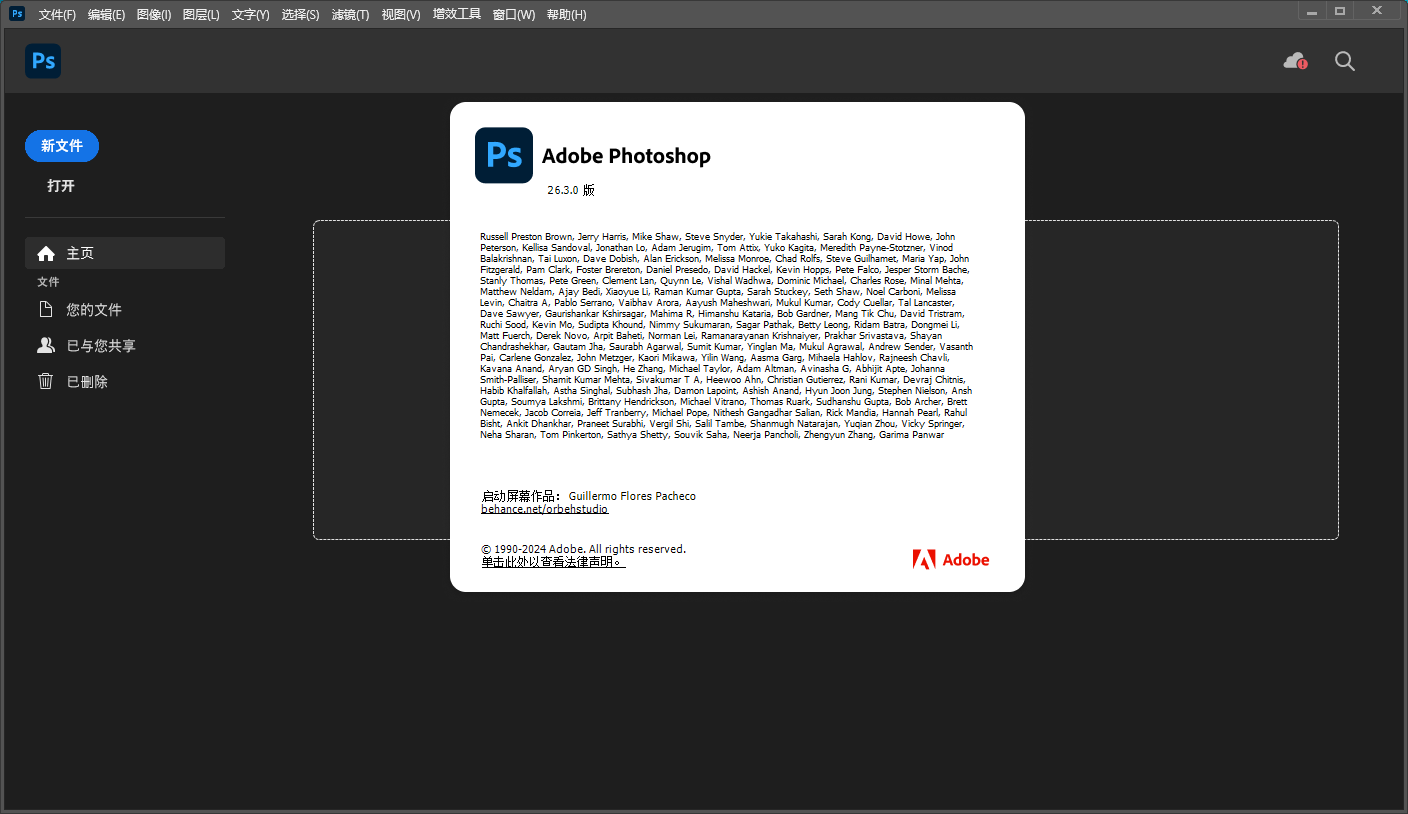Screen dimensions: 1408x814
Task: Click the trash icon beside 已删除
Action: (45, 381)
